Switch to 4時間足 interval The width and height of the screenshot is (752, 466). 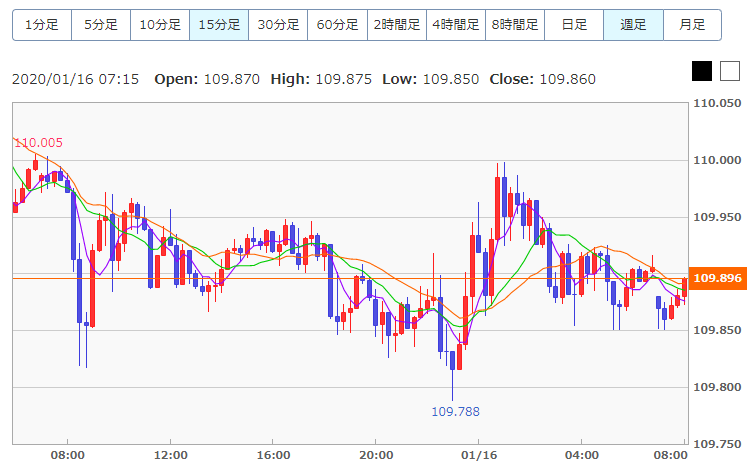click(x=456, y=25)
